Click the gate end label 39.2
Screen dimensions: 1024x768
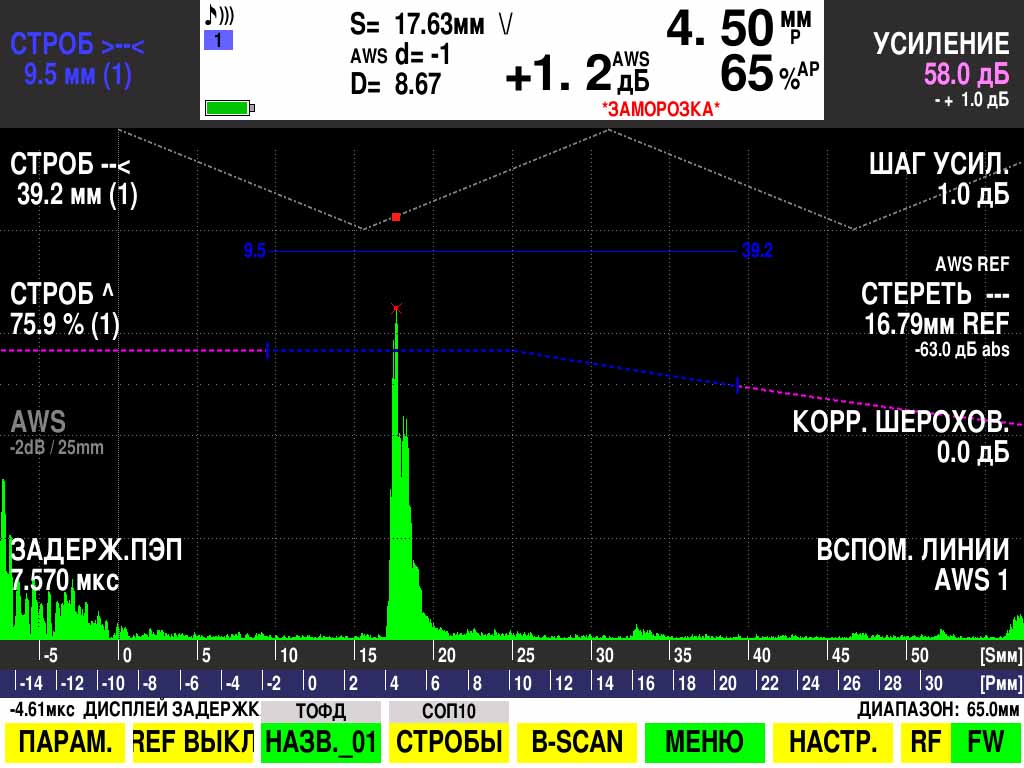pos(757,250)
